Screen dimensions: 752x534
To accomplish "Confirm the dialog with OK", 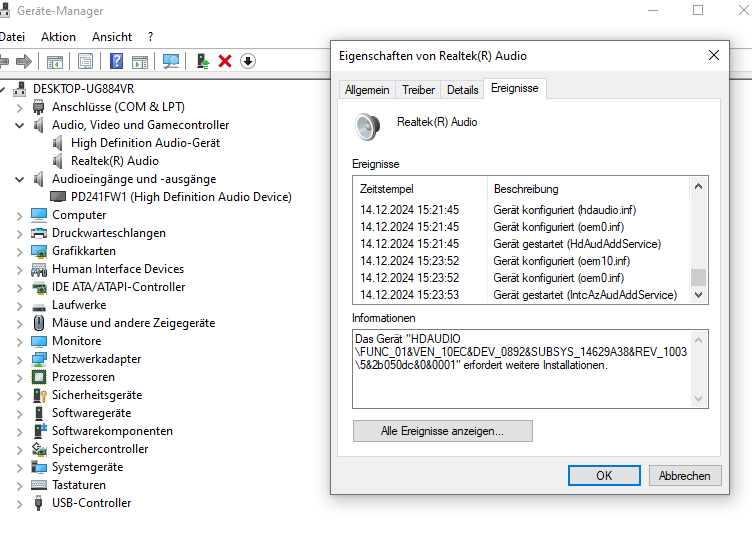I will pyautogui.click(x=604, y=475).
